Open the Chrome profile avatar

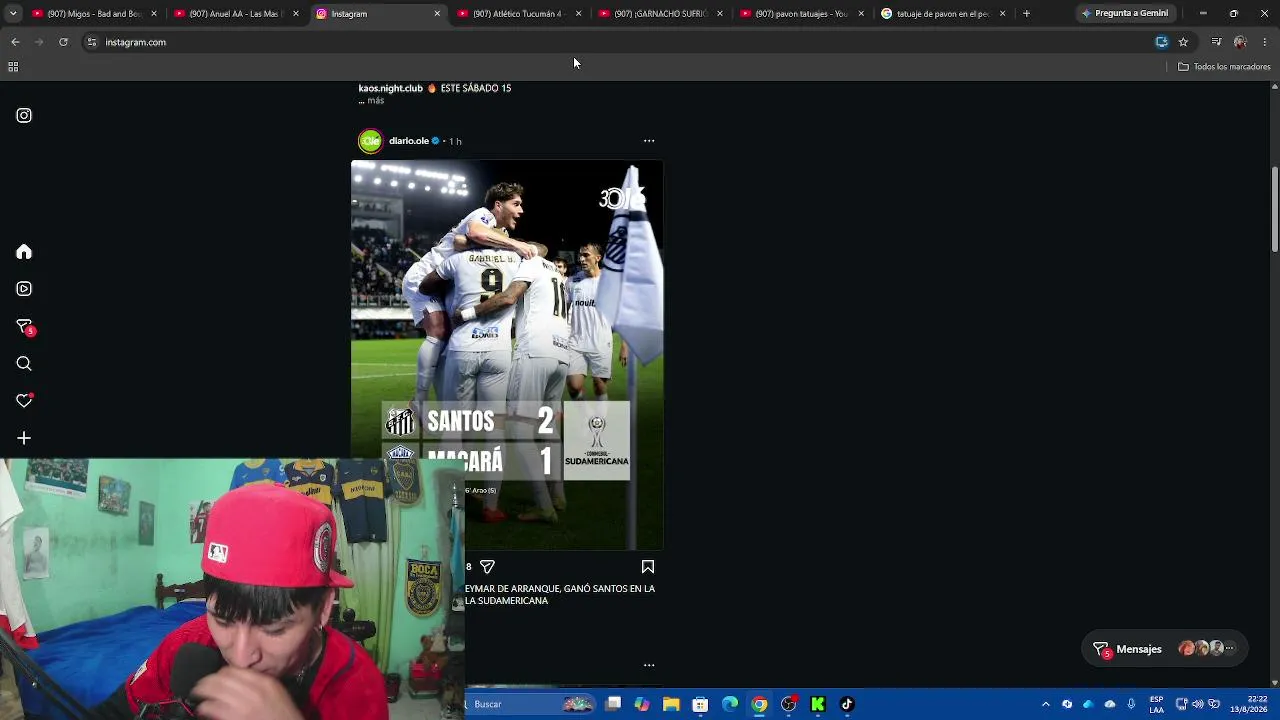tap(1240, 42)
